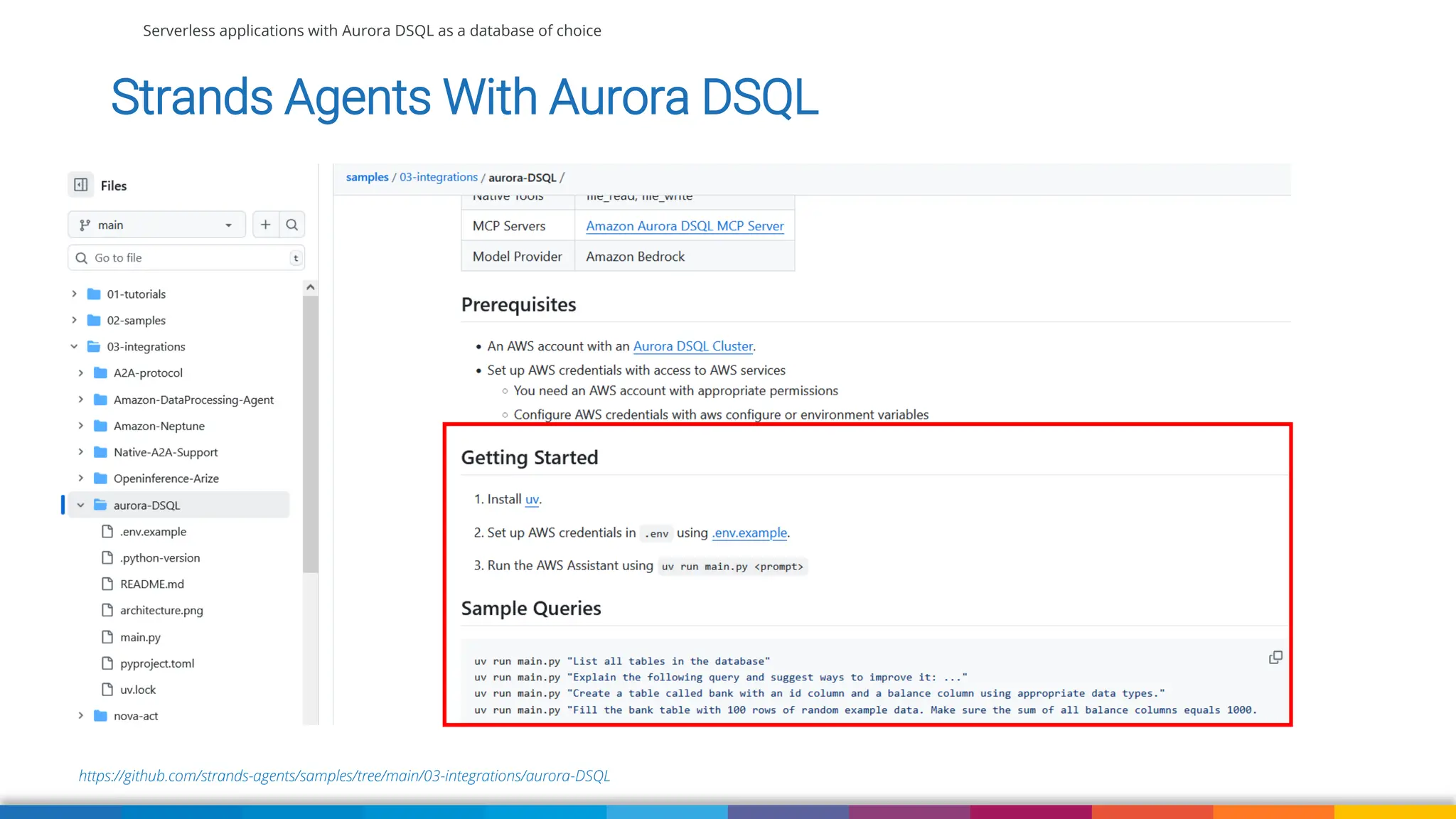Click the file icon next to .python-version

107,558
